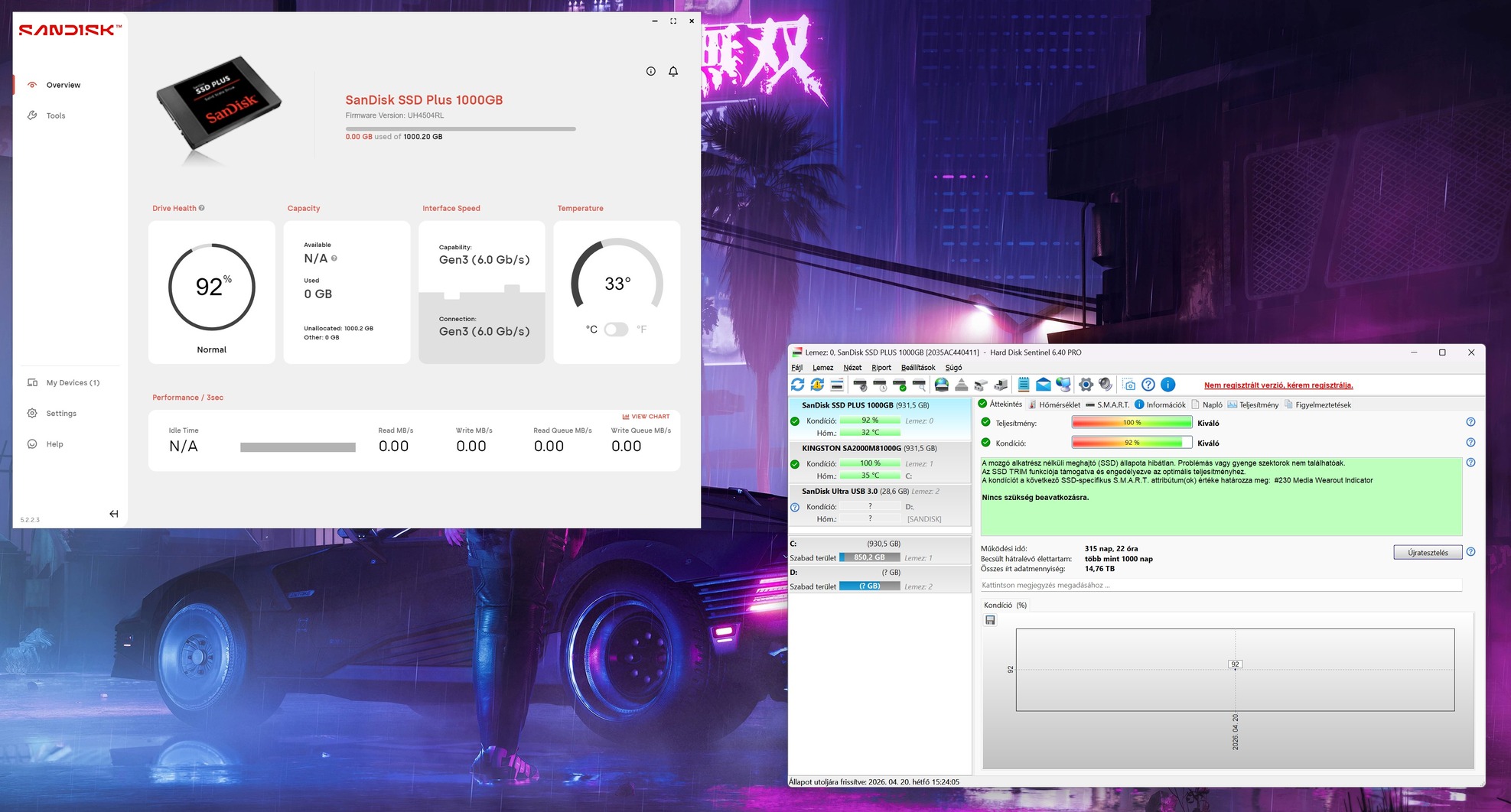Click the 92 data point label in the chart
The width and height of the screenshot is (1511, 812).
[1235, 664]
